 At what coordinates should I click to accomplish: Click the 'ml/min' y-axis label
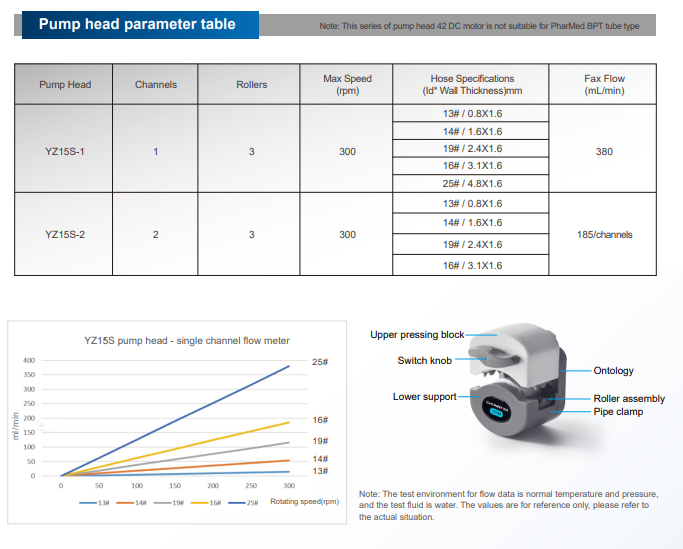pyautogui.click(x=15, y=426)
